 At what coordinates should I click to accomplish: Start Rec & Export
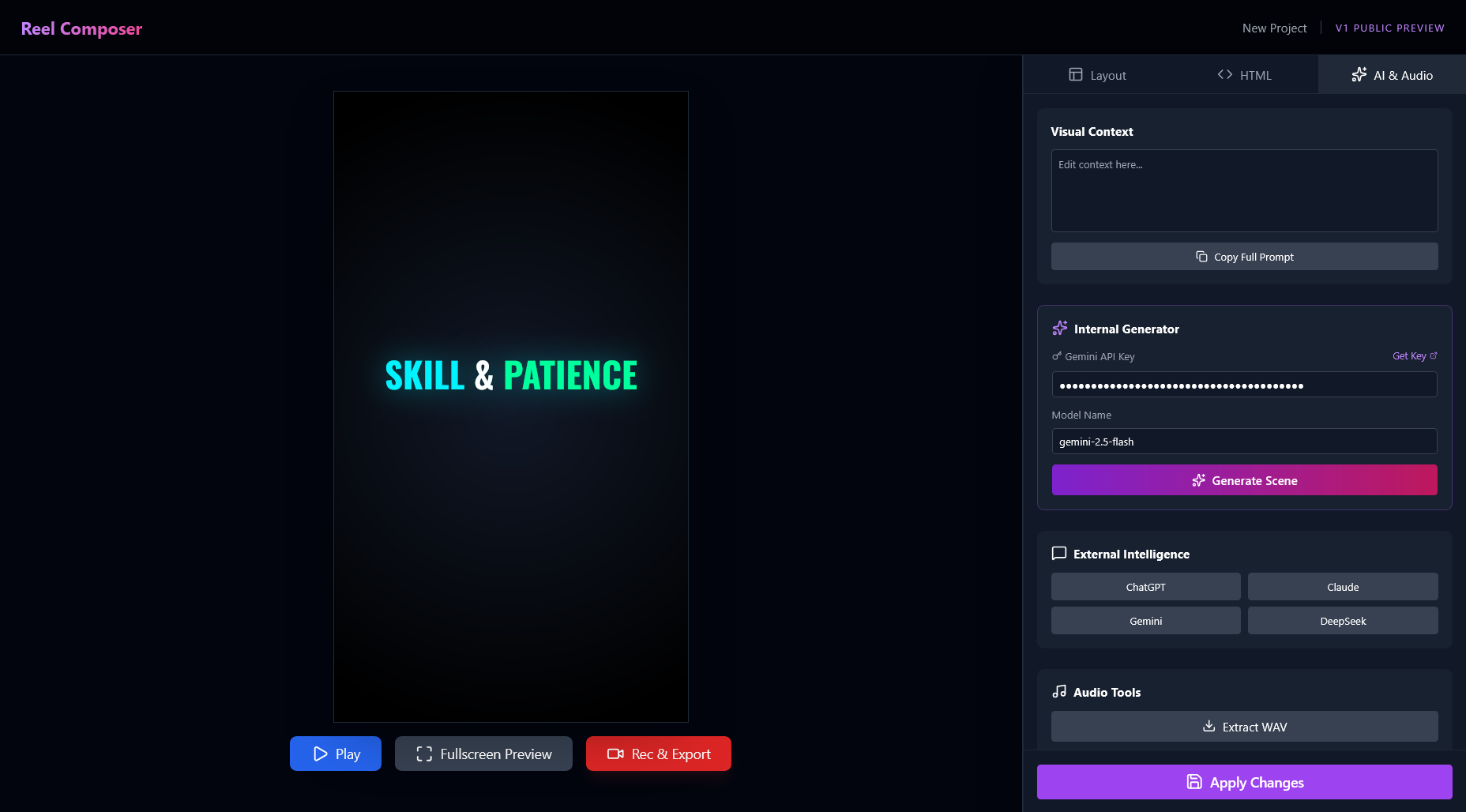click(659, 754)
